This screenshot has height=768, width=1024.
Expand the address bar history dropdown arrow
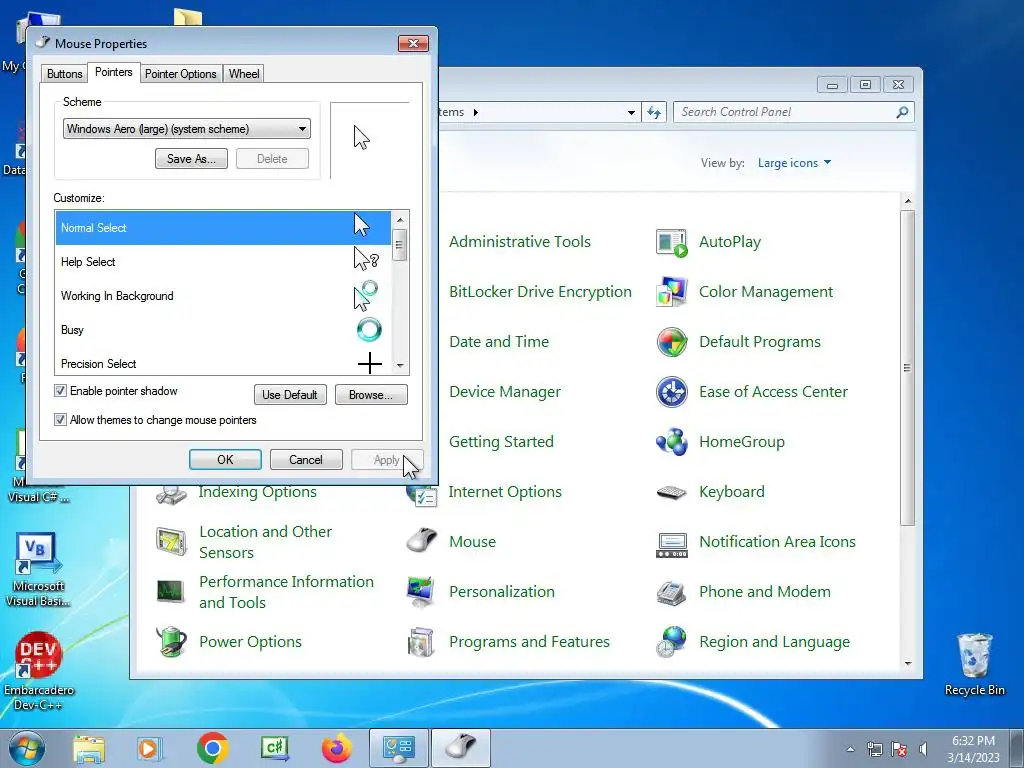[631, 112]
